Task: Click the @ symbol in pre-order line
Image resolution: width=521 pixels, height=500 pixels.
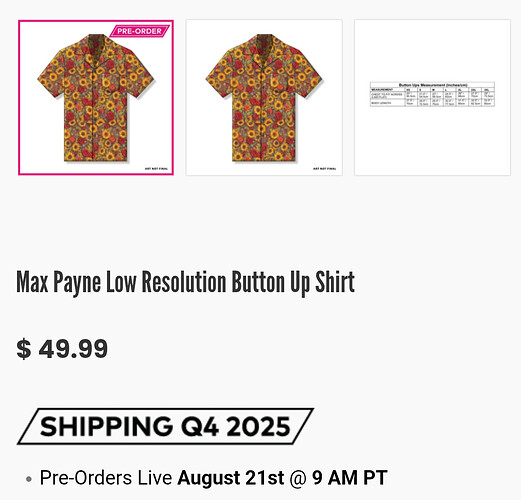Action: click(298, 478)
